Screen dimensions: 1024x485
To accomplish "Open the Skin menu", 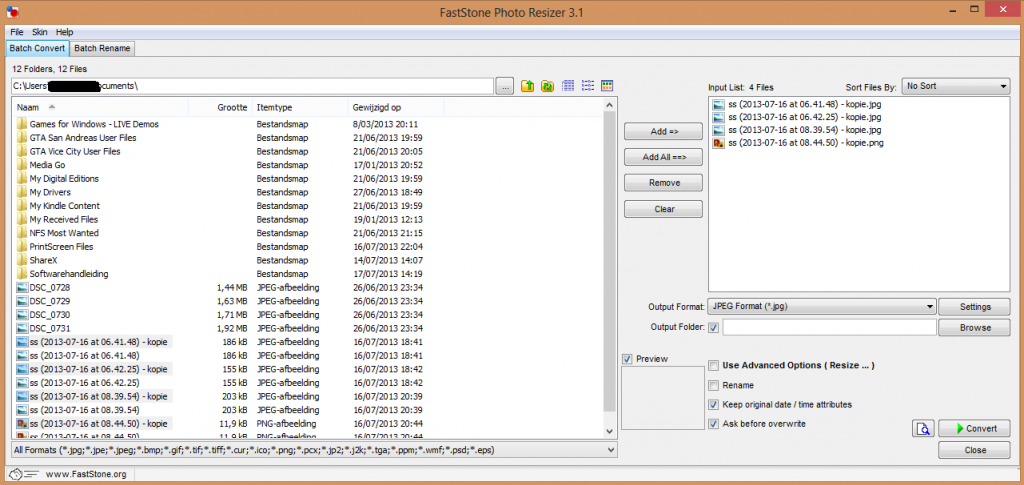I will tap(40, 32).
